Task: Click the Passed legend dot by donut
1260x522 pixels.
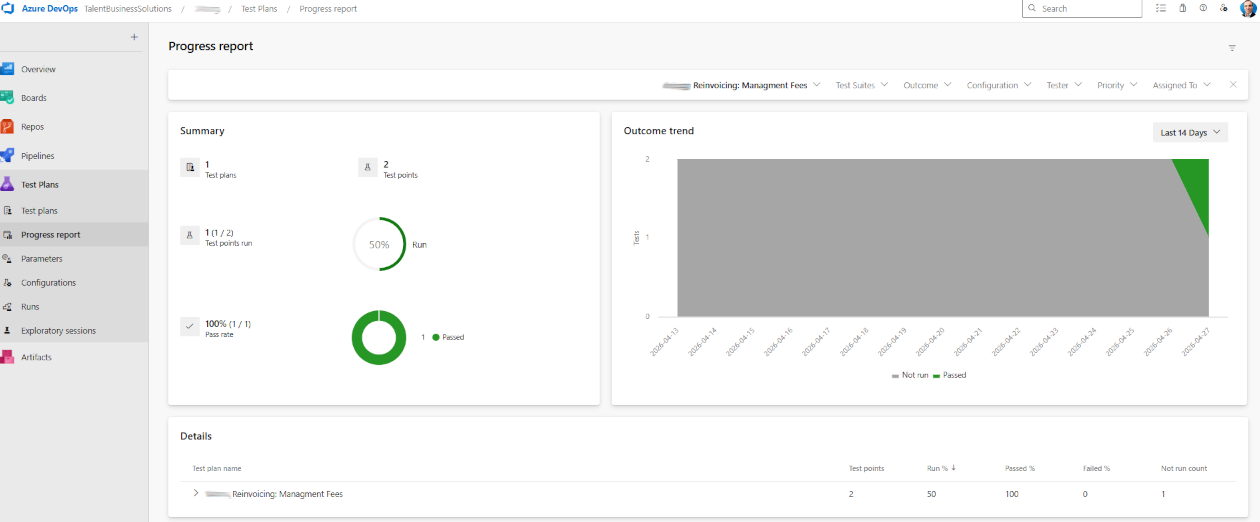Action: (x=436, y=337)
